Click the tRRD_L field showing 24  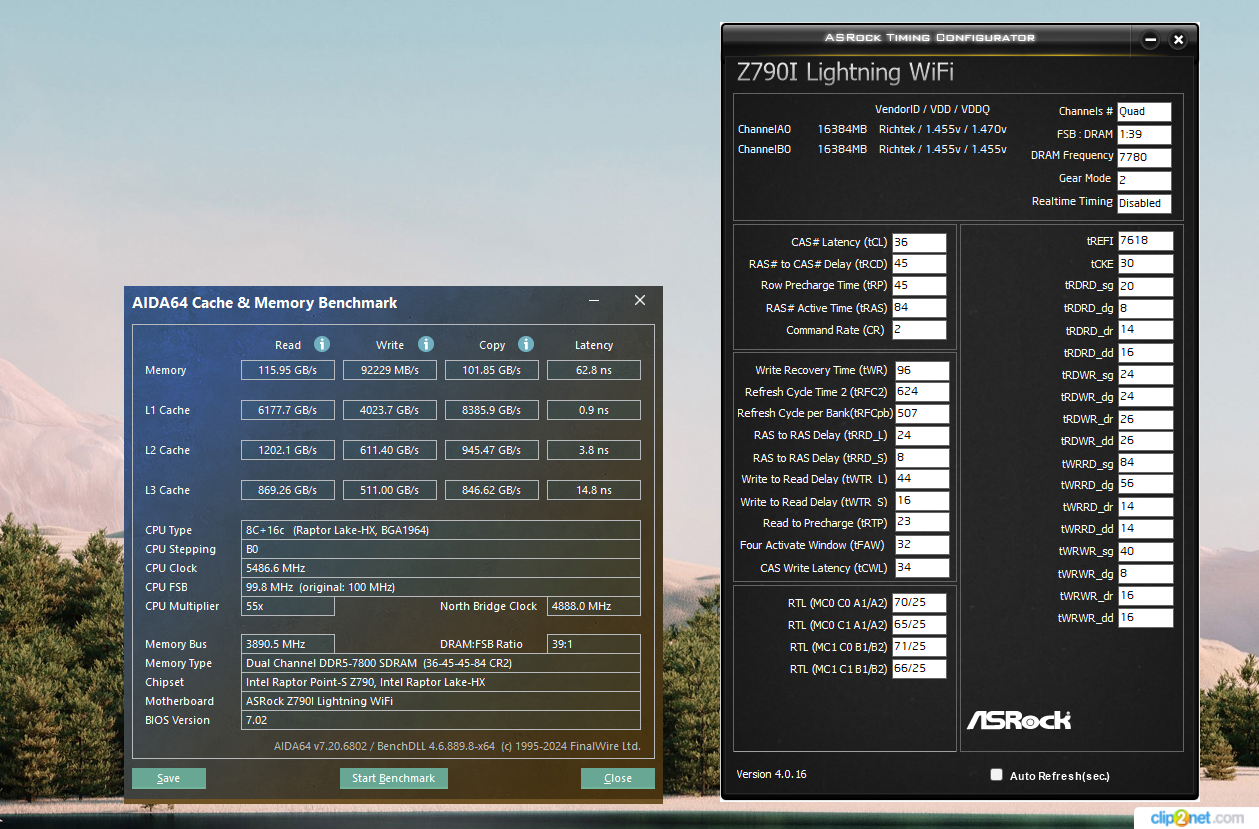click(x=922, y=435)
